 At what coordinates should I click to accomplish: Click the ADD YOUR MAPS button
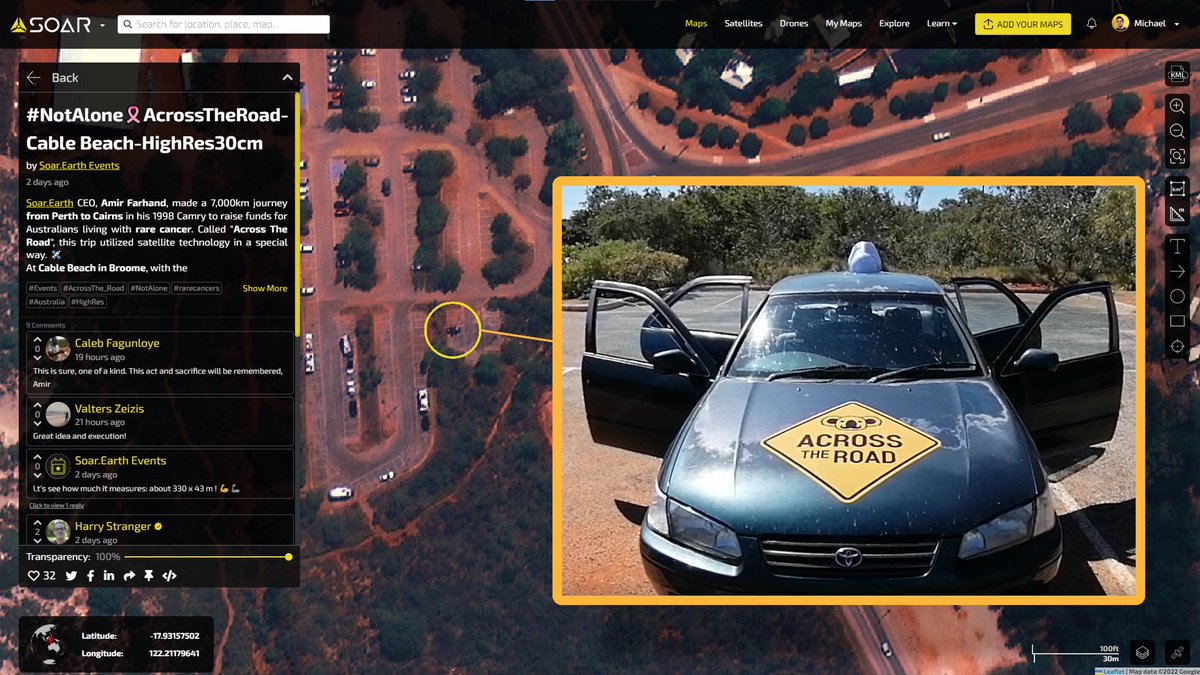pos(1022,24)
